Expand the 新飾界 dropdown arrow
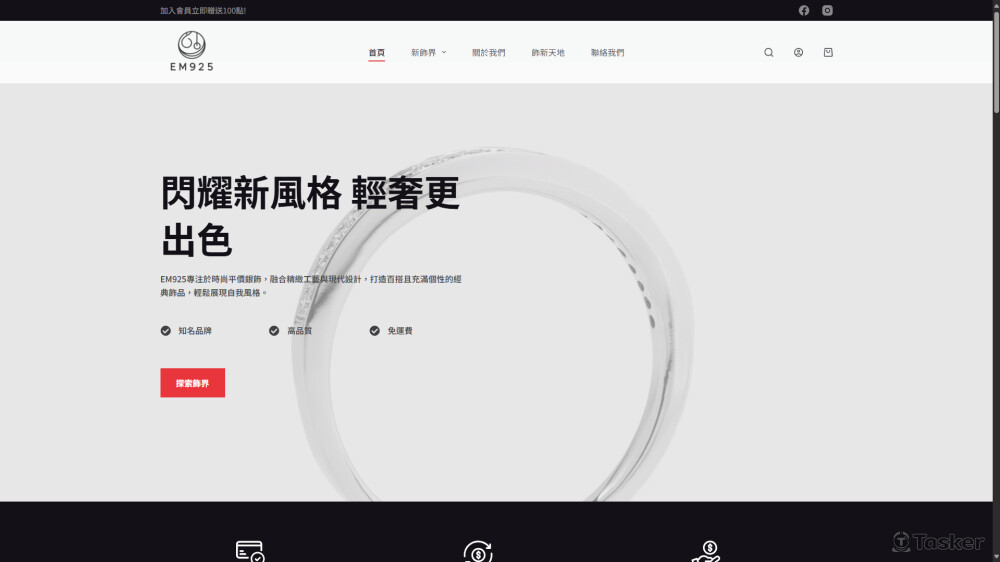 coord(444,53)
